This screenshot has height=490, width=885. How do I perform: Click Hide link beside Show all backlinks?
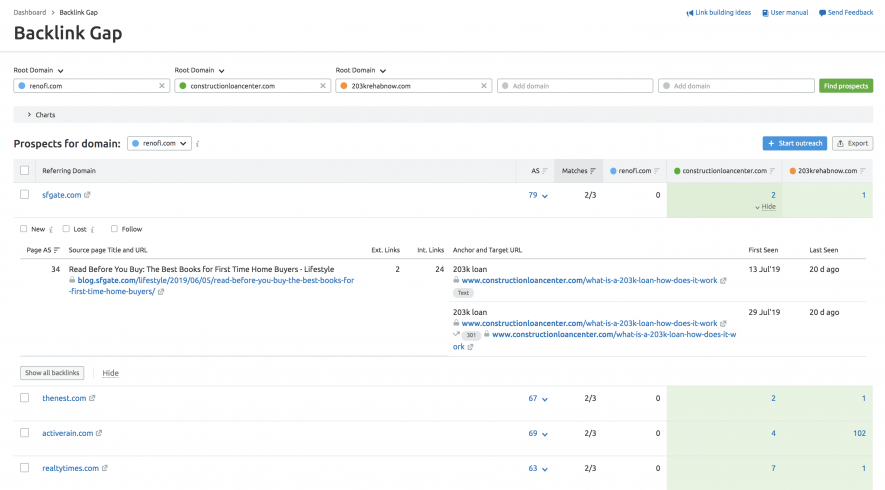pos(111,373)
